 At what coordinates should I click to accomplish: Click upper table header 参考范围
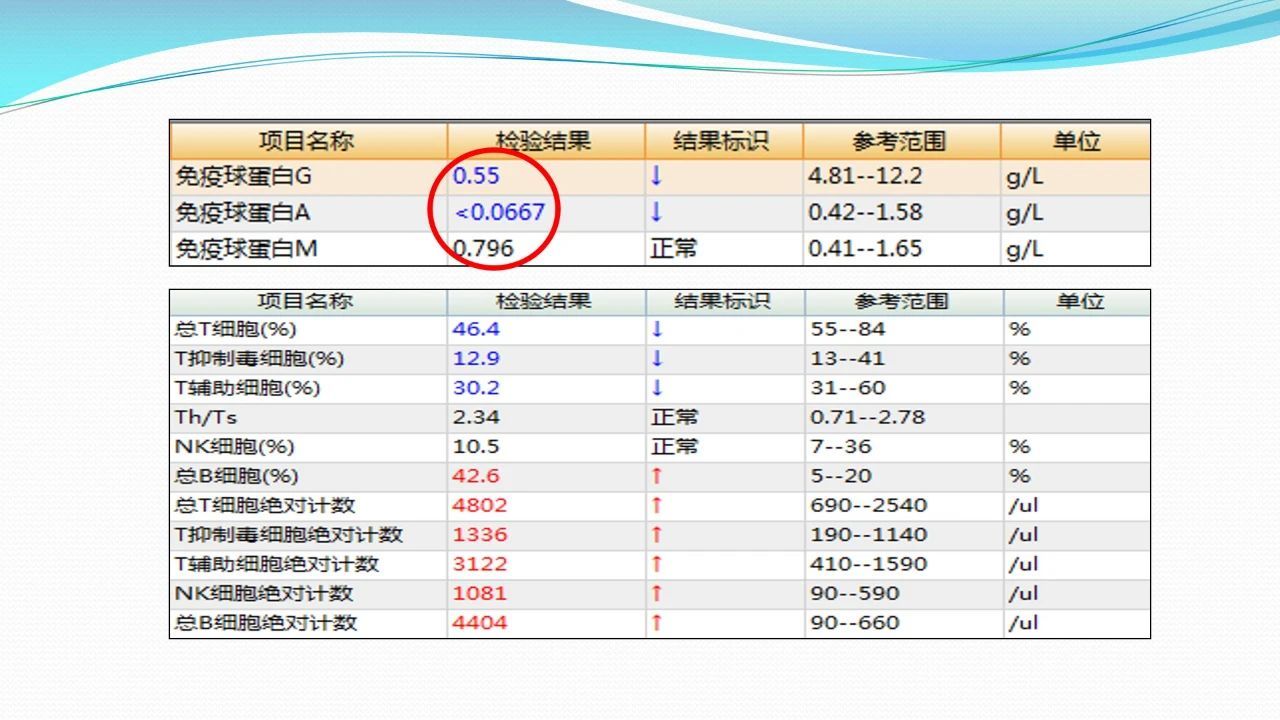pyautogui.click(x=899, y=141)
